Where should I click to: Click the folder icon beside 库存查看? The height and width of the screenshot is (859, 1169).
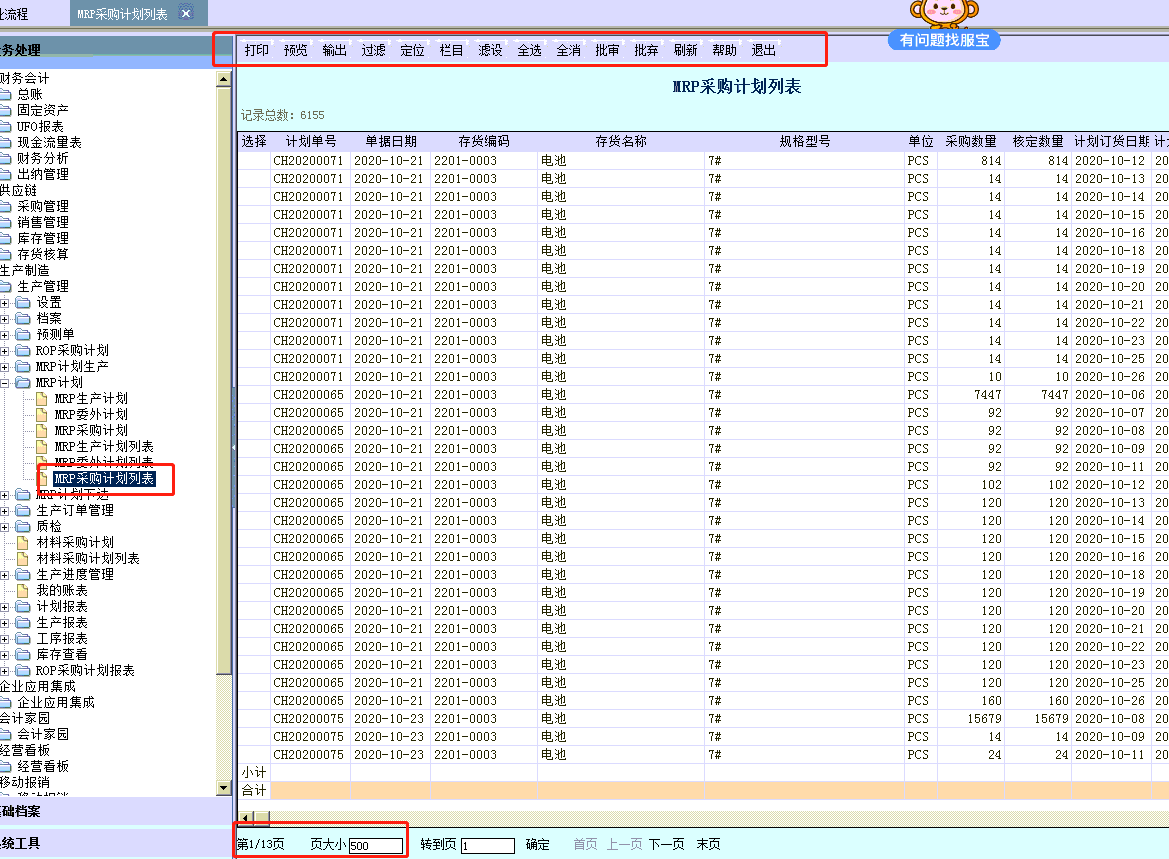[x=23, y=655]
